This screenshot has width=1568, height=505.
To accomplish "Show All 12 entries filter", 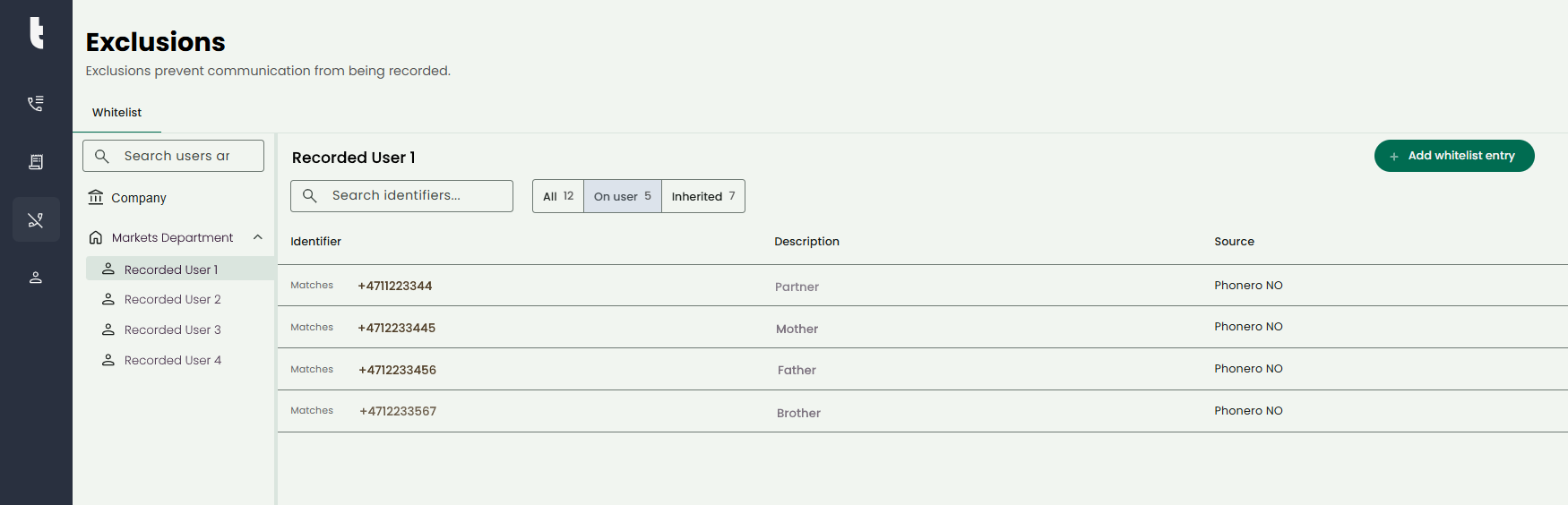I will click(x=558, y=196).
